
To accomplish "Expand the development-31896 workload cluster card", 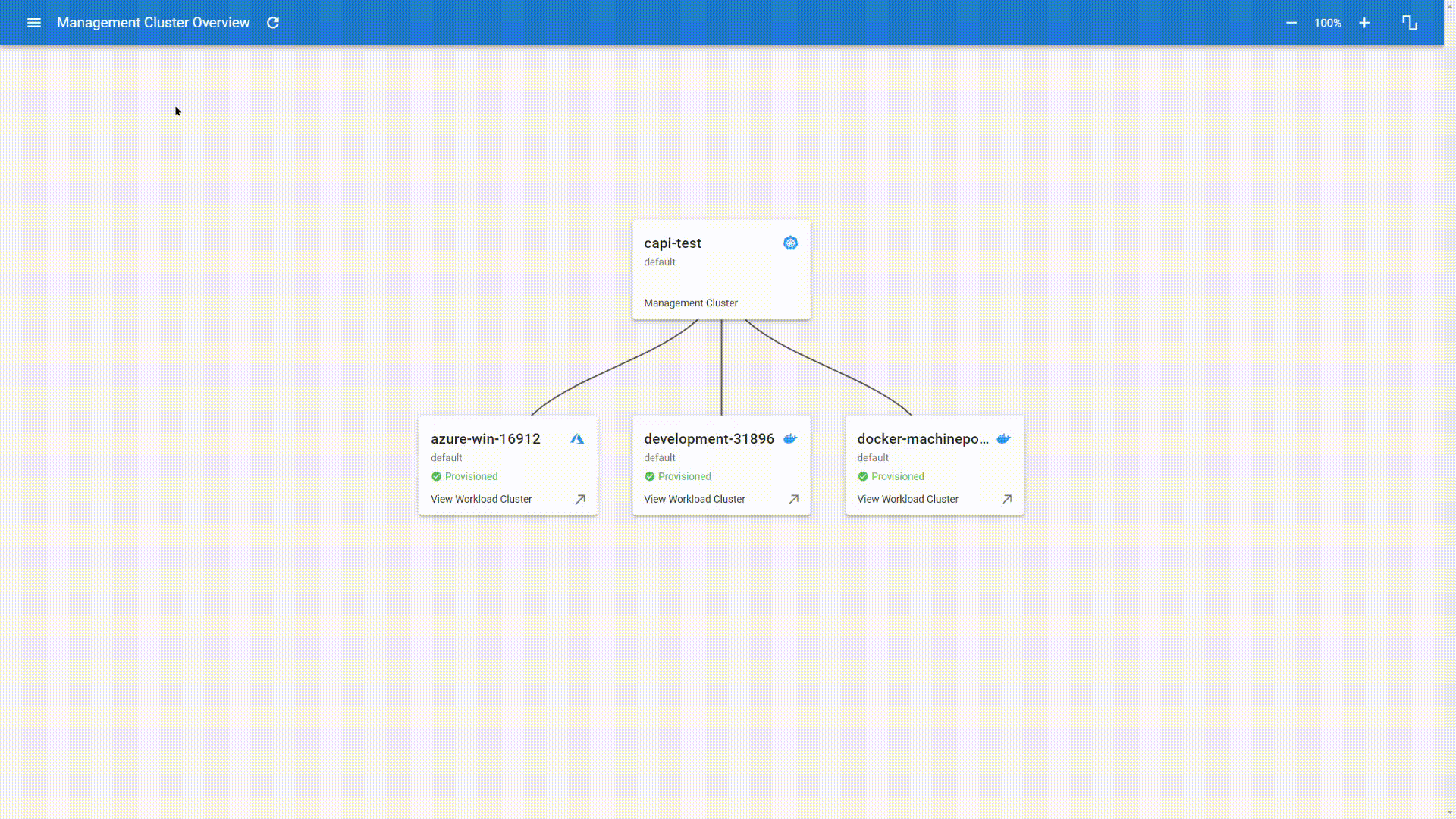I will click(793, 499).
